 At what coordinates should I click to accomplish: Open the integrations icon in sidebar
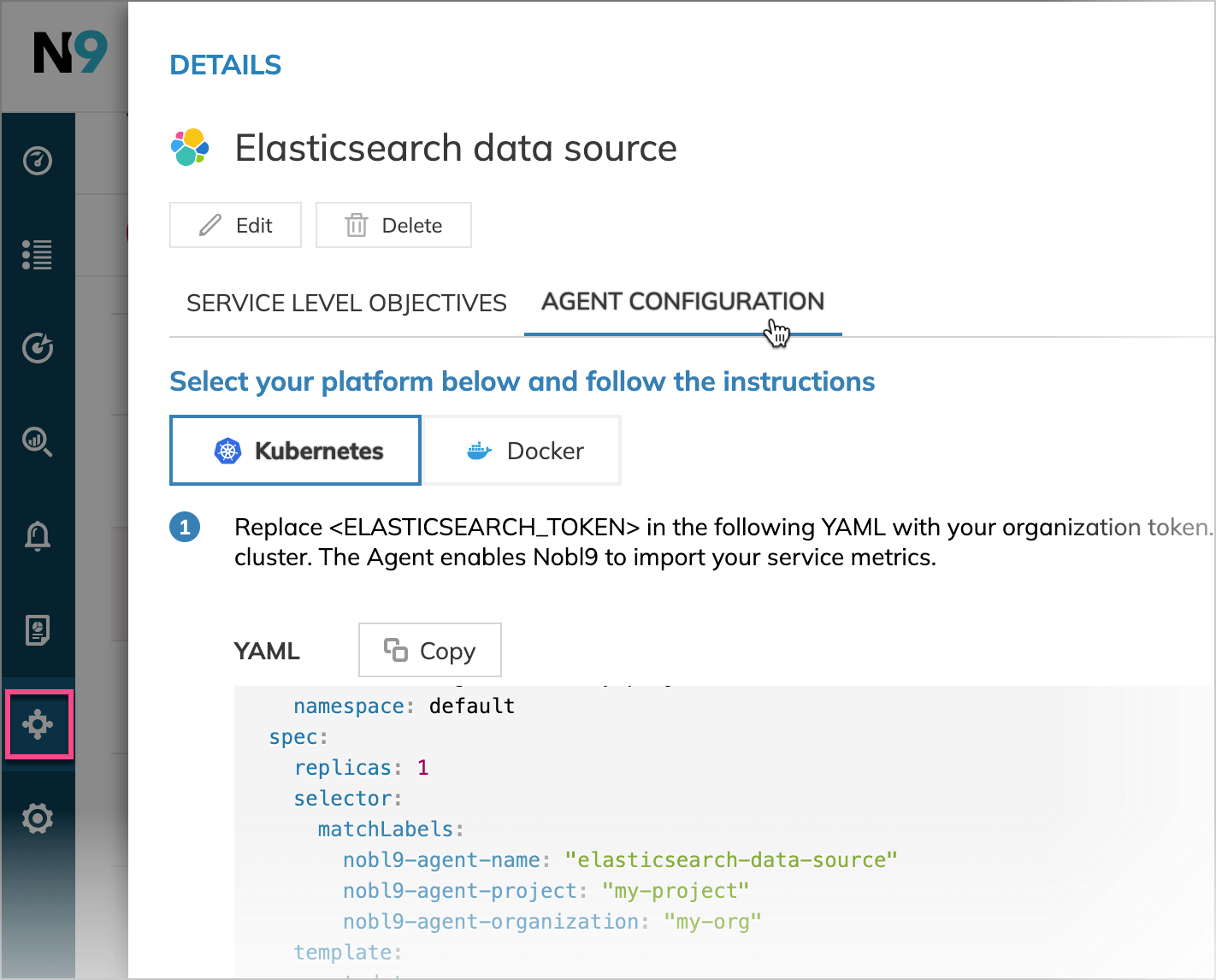tap(38, 724)
